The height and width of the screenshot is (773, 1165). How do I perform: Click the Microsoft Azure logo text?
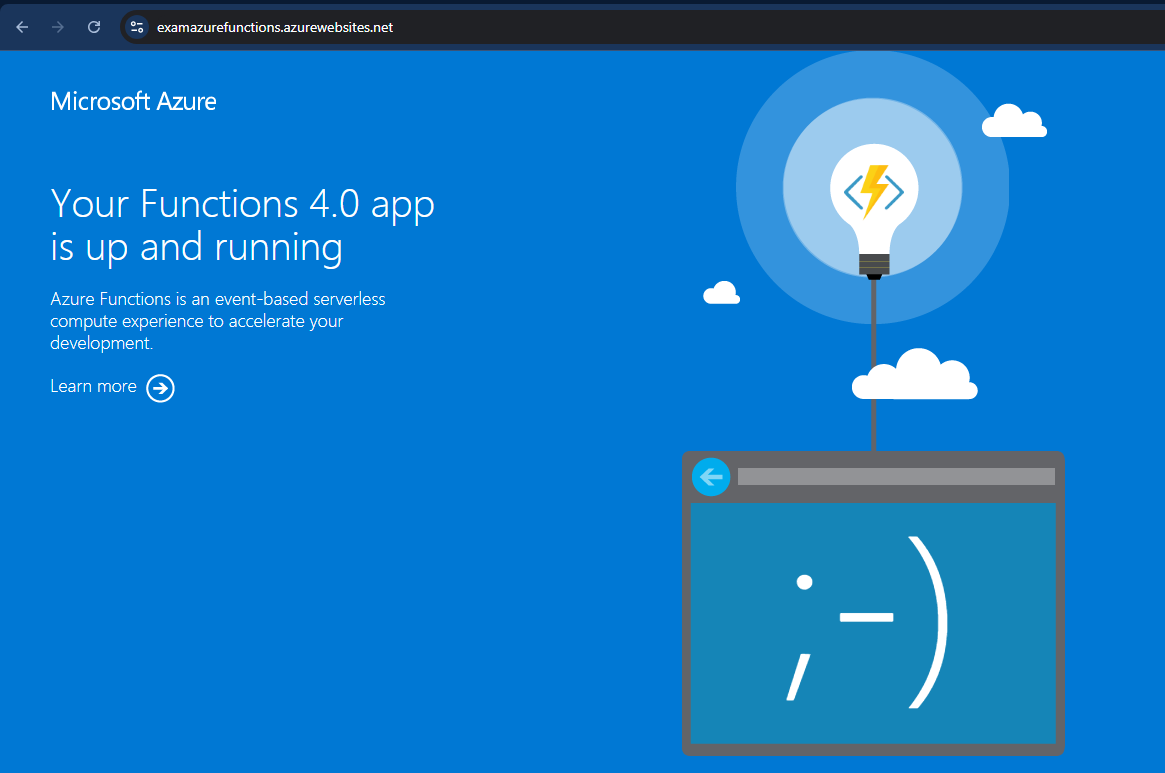tap(134, 101)
